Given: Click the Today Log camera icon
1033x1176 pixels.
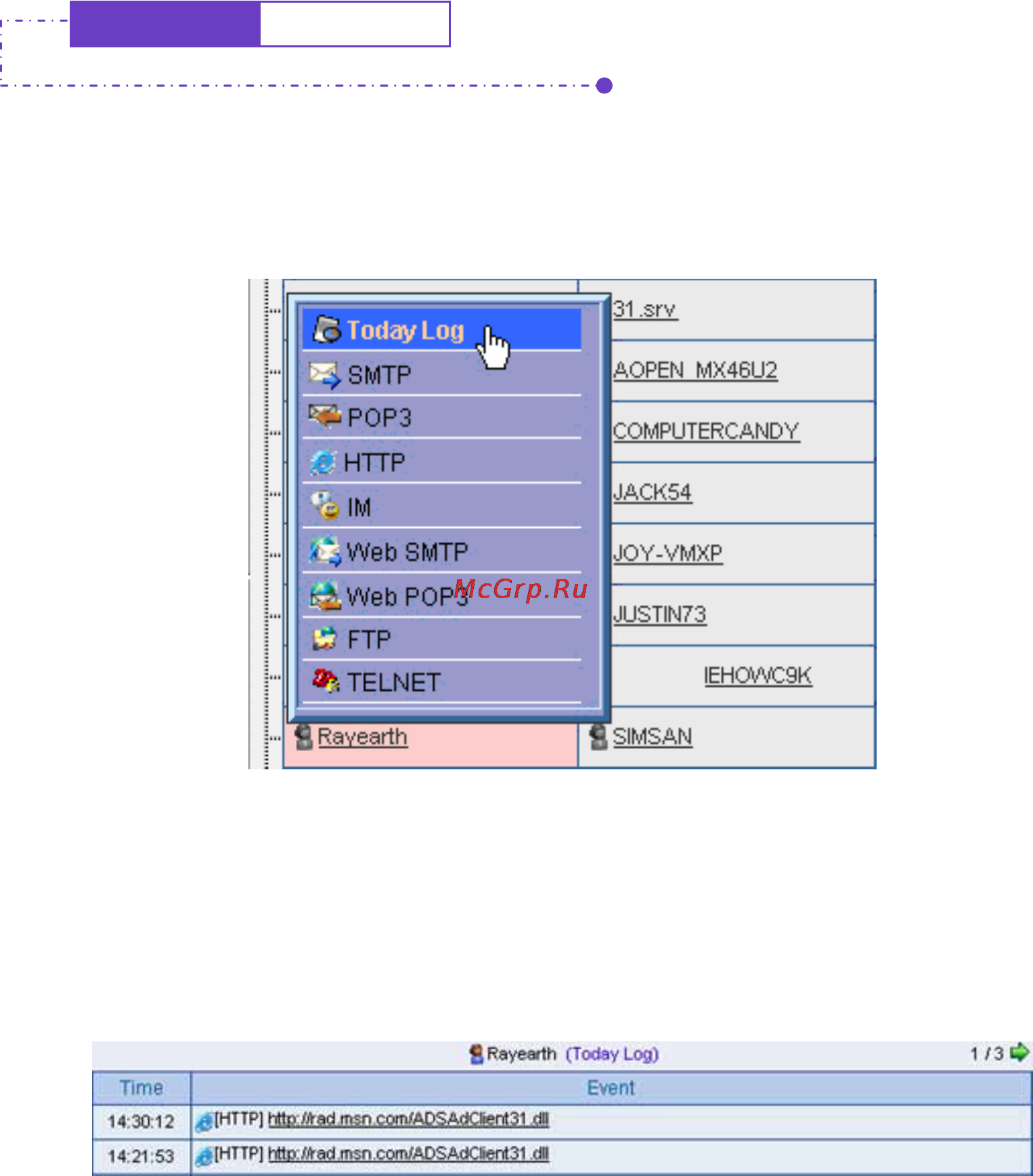Looking at the screenshot, I should coord(327,330).
